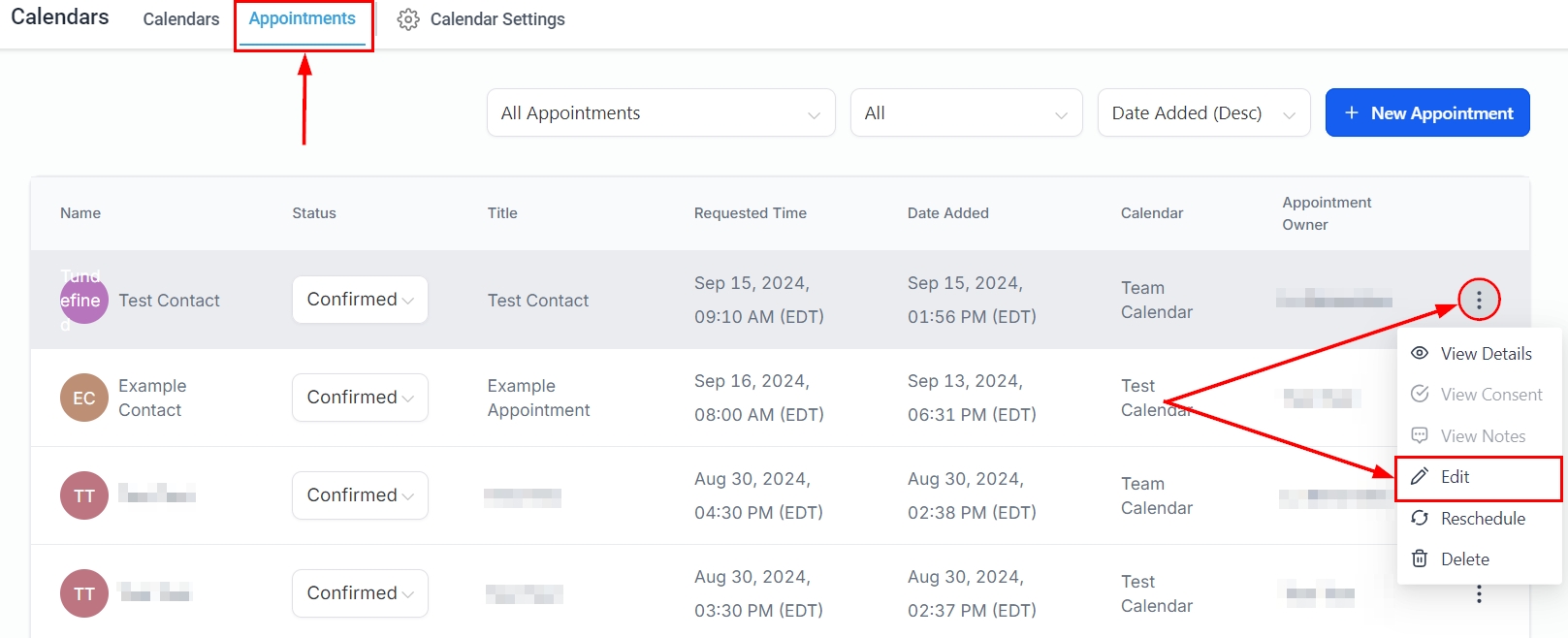
Task: Open three-dot menu on the last row
Action: click(x=1478, y=593)
